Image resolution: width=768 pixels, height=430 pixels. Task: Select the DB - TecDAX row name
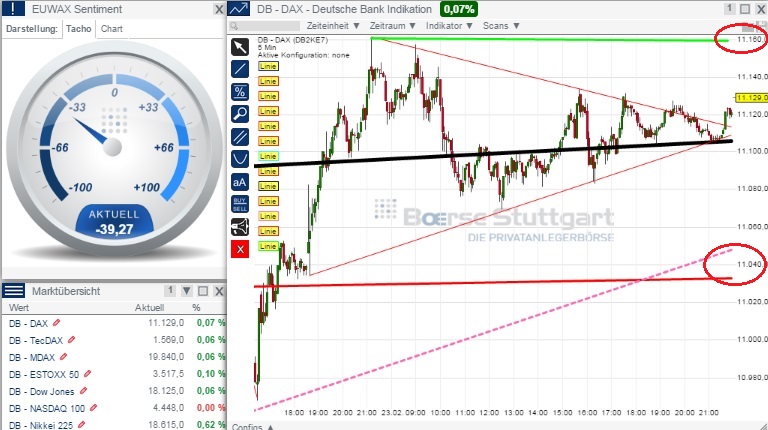click(x=36, y=340)
